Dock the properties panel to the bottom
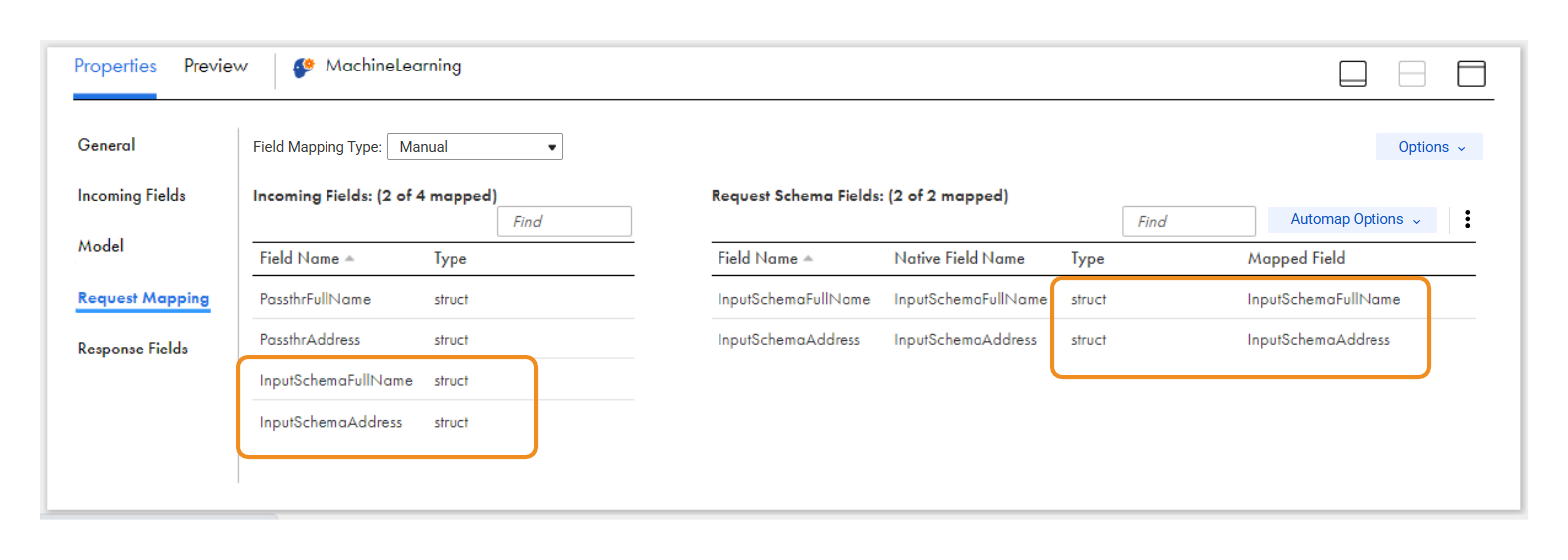 [1353, 73]
